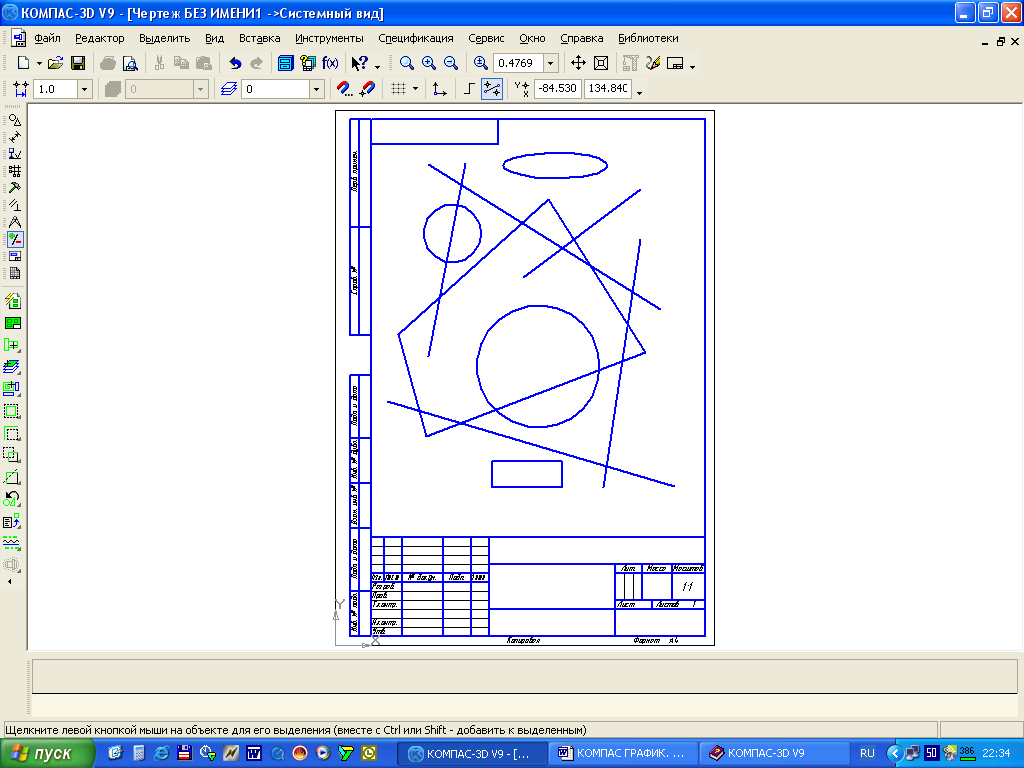This screenshot has height=768, width=1024.
Task: Undo the last action with the blue arrow
Action: click(x=235, y=63)
